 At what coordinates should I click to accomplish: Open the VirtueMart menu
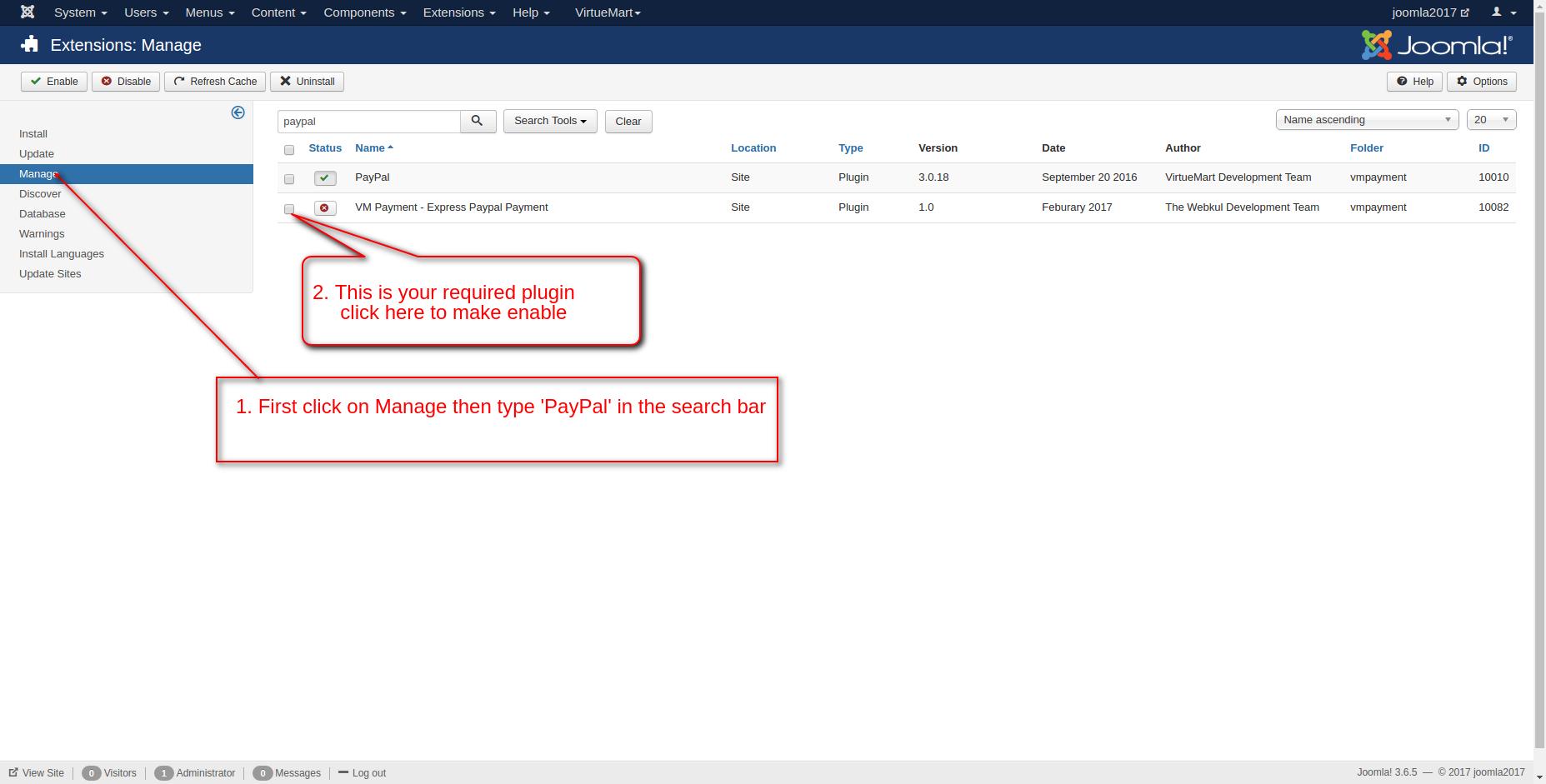pyautogui.click(x=608, y=12)
